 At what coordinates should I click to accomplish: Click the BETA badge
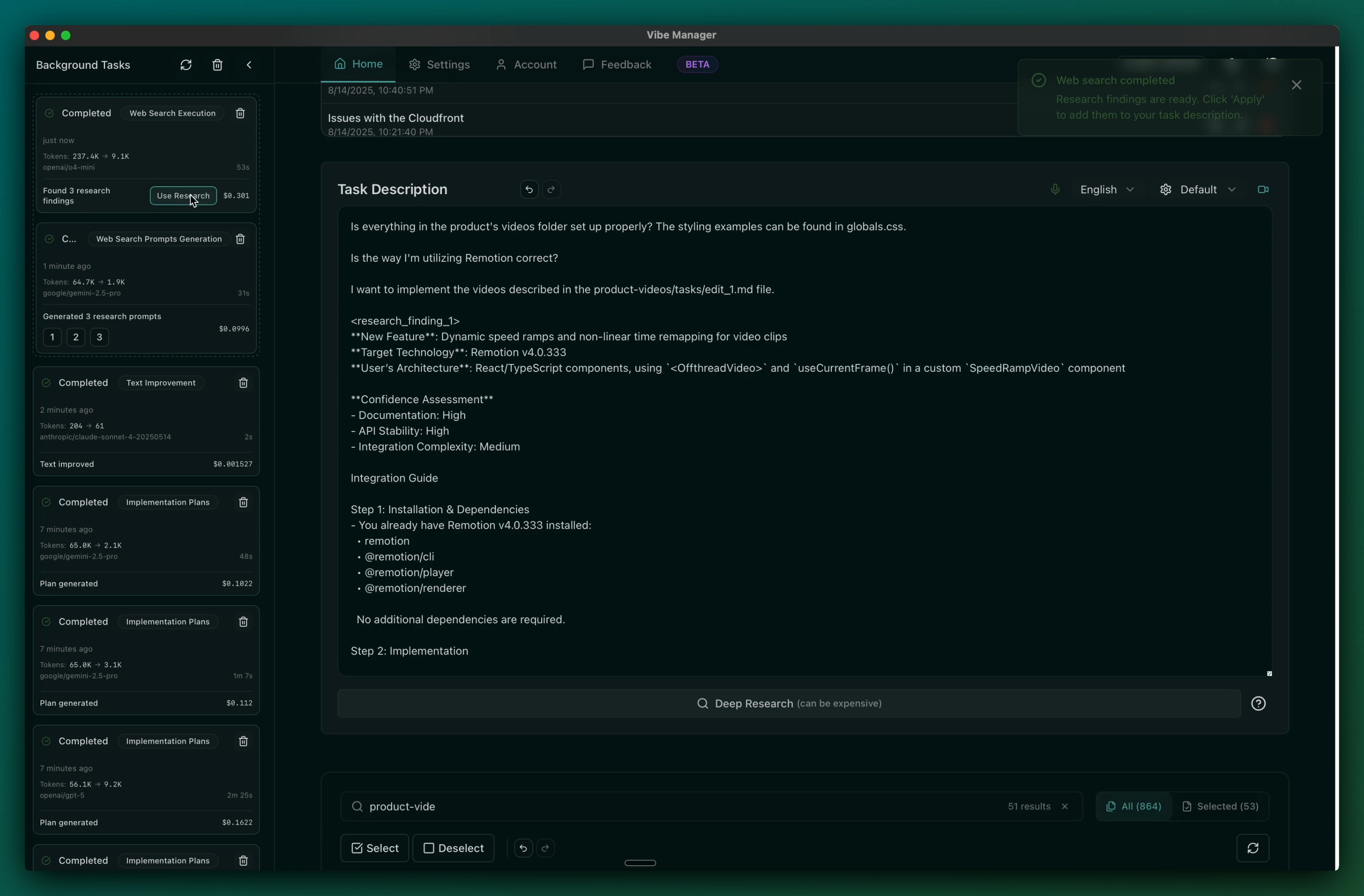tap(697, 64)
